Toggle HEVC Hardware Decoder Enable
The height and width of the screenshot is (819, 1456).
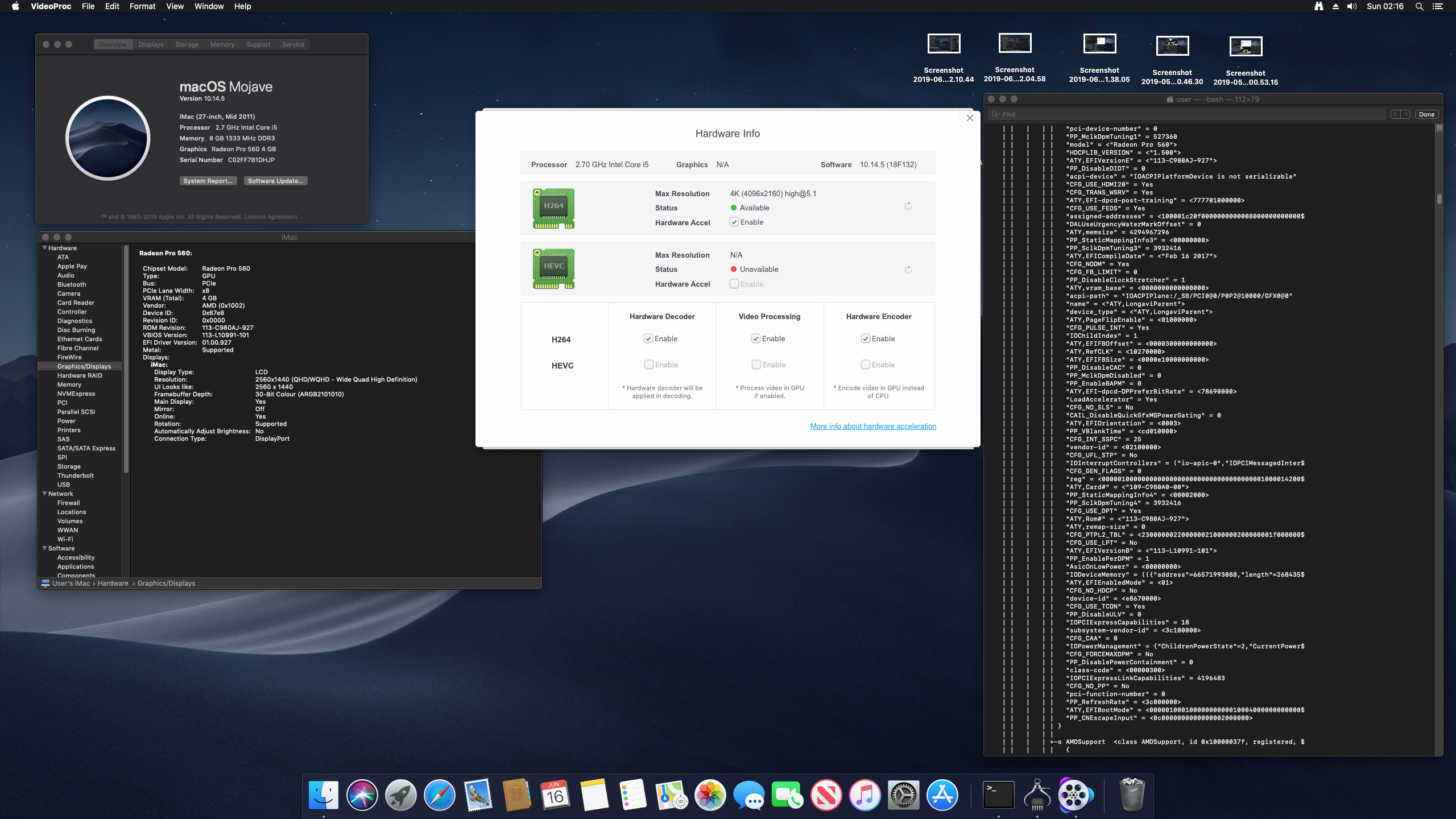648,365
